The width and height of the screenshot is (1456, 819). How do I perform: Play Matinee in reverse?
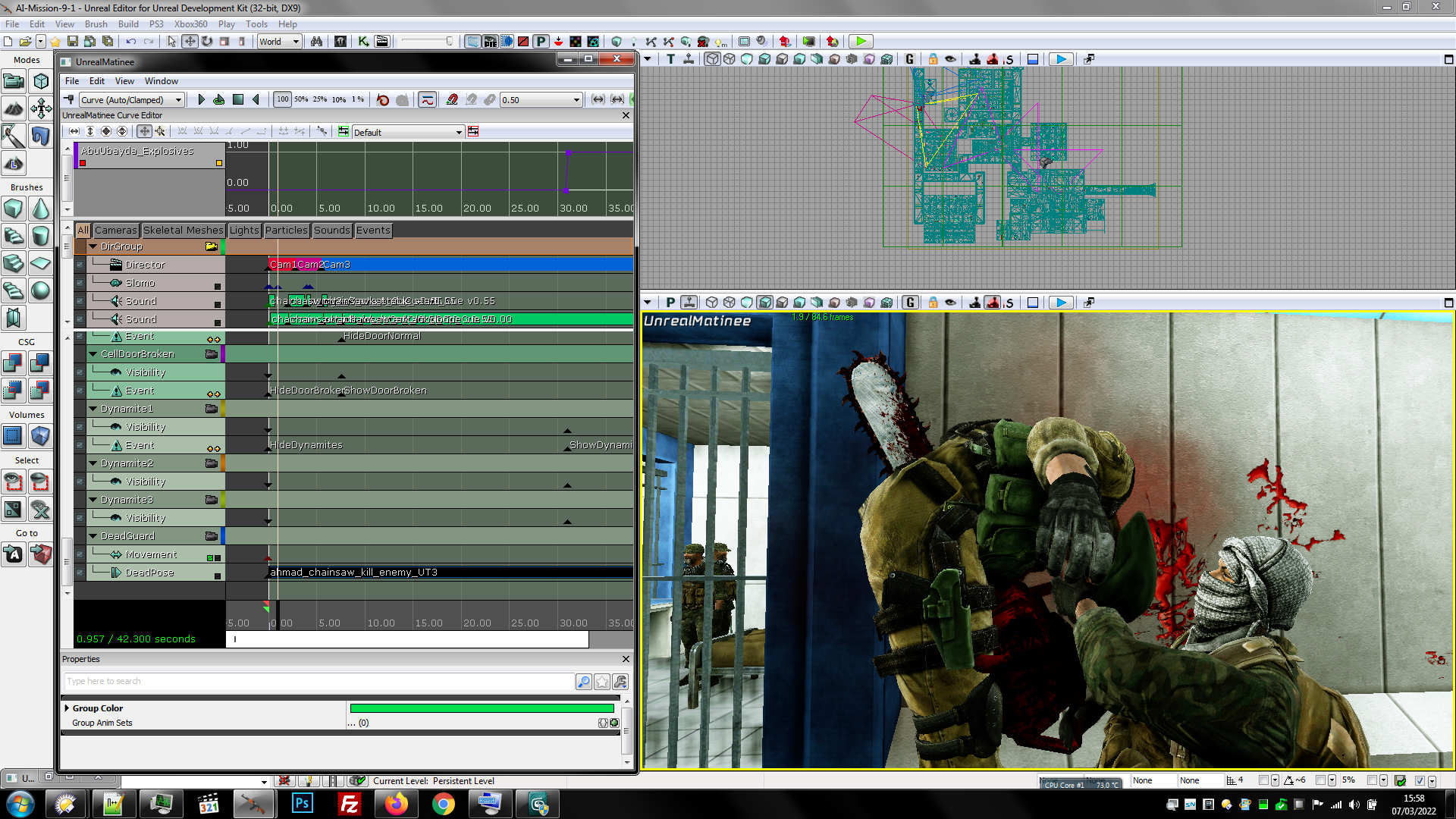click(x=256, y=99)
